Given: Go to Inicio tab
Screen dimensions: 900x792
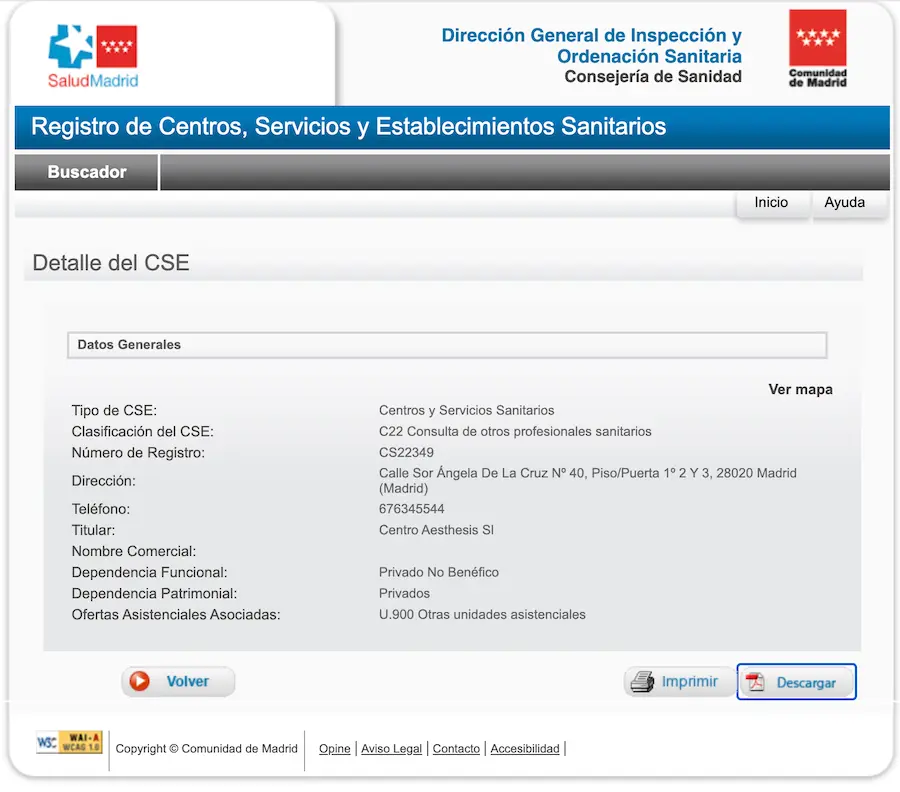Looking at the screenshot, I should (771, 203).
